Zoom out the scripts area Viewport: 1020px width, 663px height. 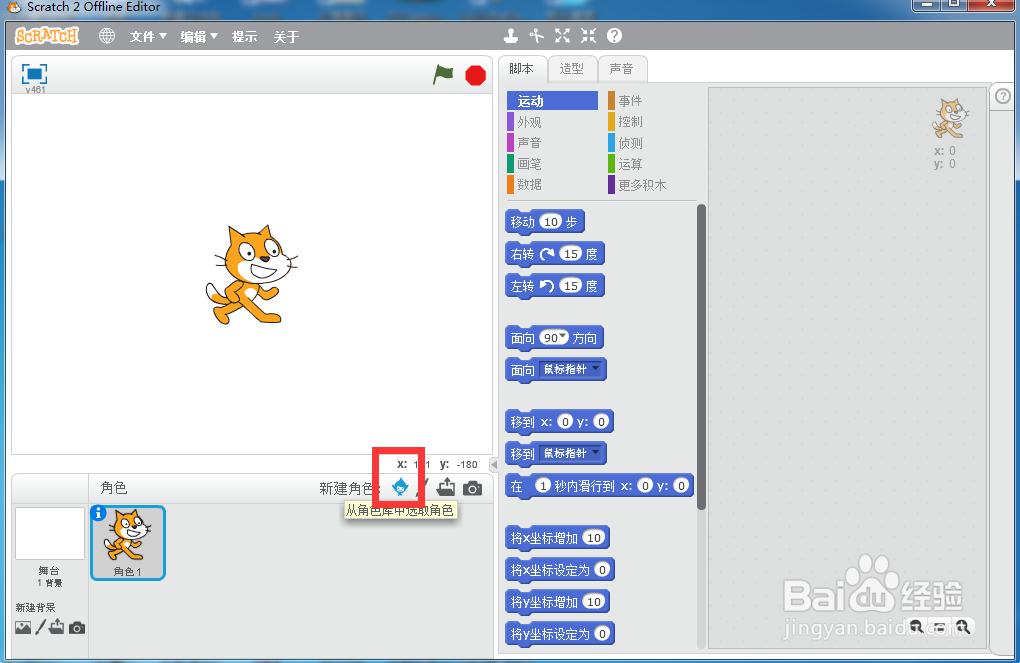(916, 627)
